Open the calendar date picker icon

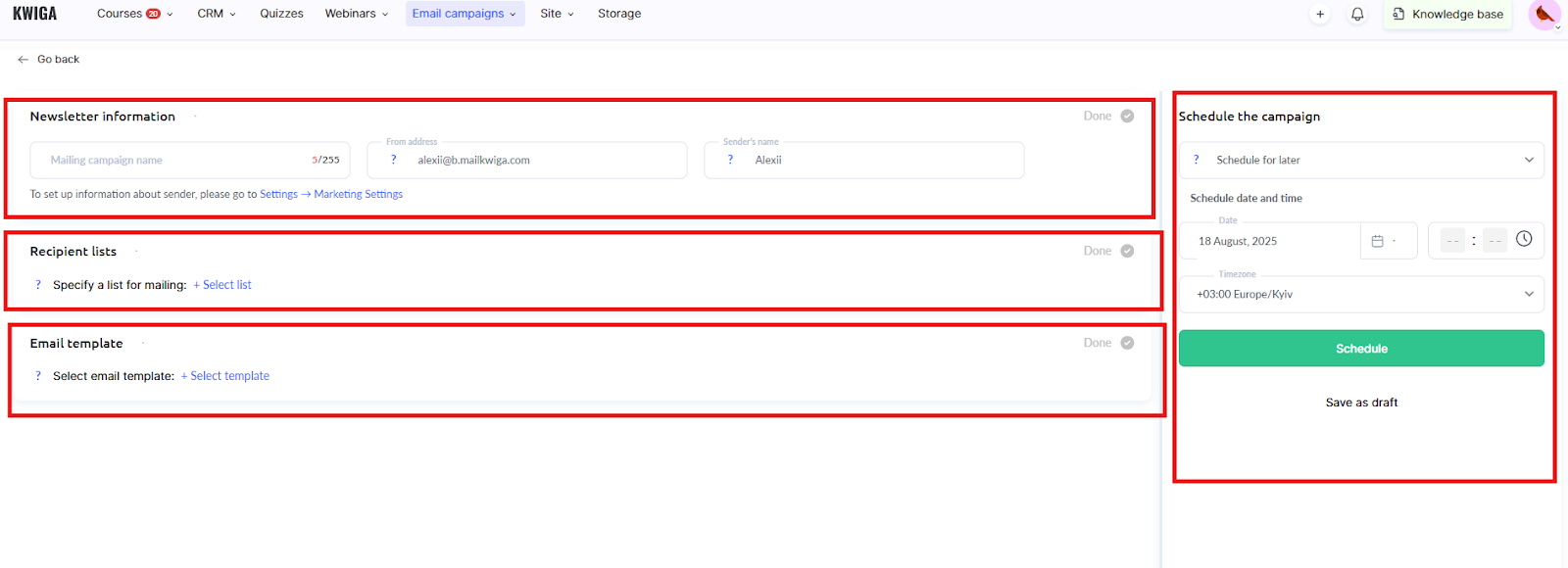click(1378, 241)
